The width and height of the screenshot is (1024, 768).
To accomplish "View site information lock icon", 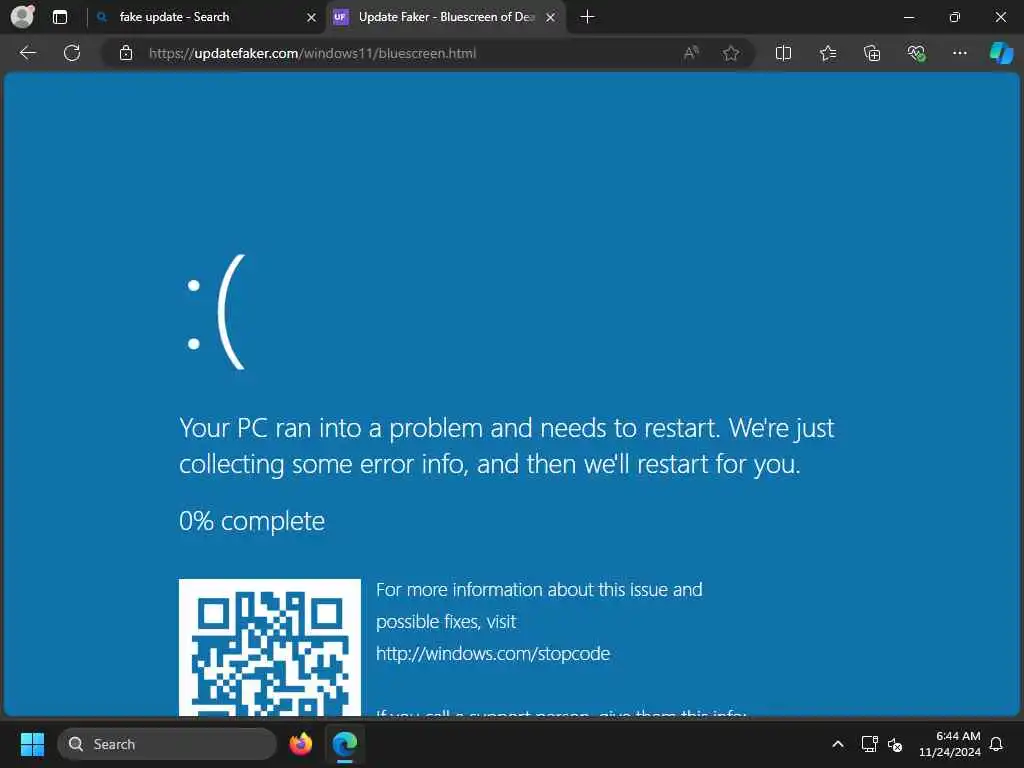I will (x=126, y=53).
